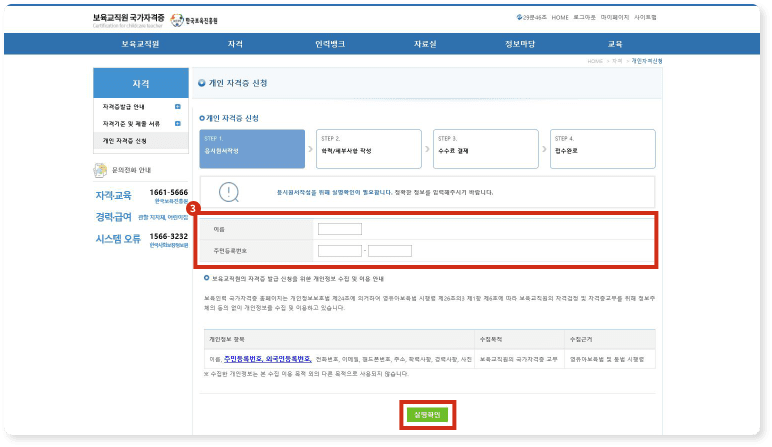The width and height of the screenshot is (772, 447).
Task: Click the HOME link in top utility bar
Action: [560, 17]
